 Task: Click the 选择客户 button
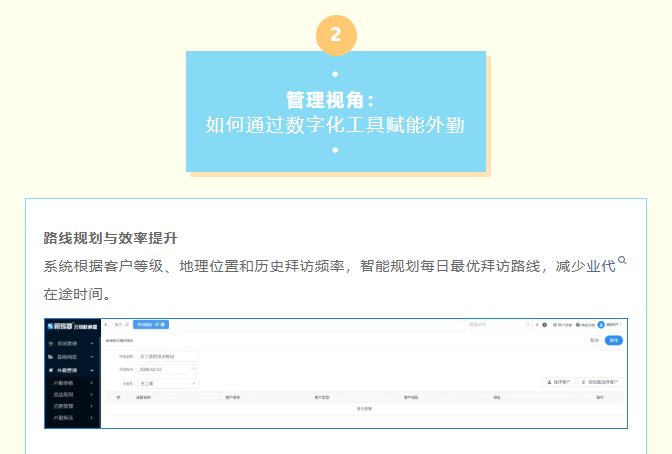click(560, 382)
